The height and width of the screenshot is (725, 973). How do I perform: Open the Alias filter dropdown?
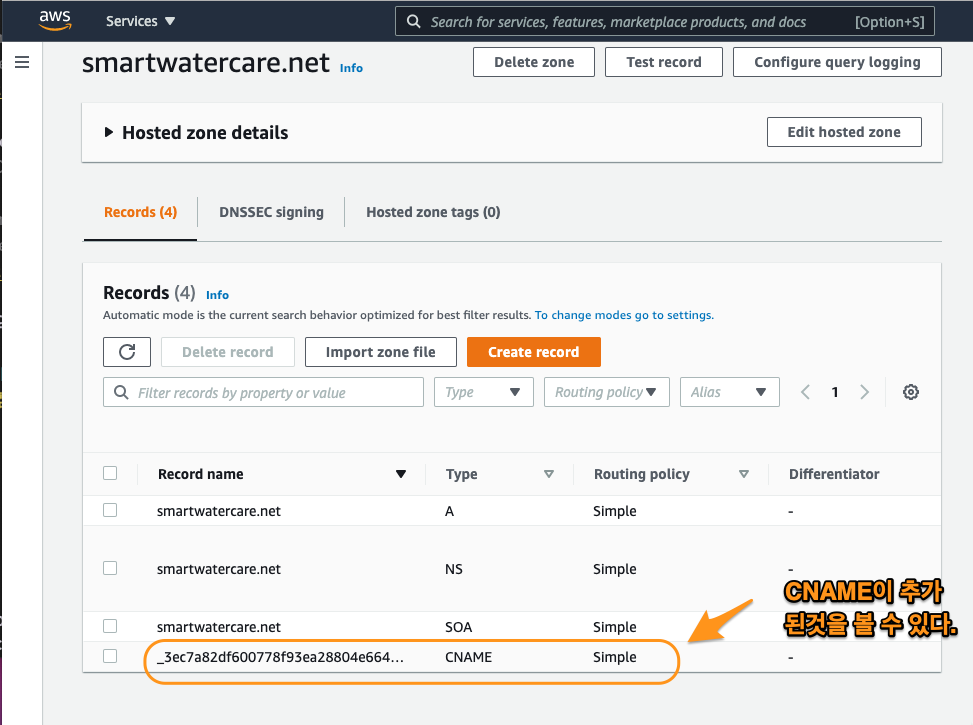(x=729, y=392)
